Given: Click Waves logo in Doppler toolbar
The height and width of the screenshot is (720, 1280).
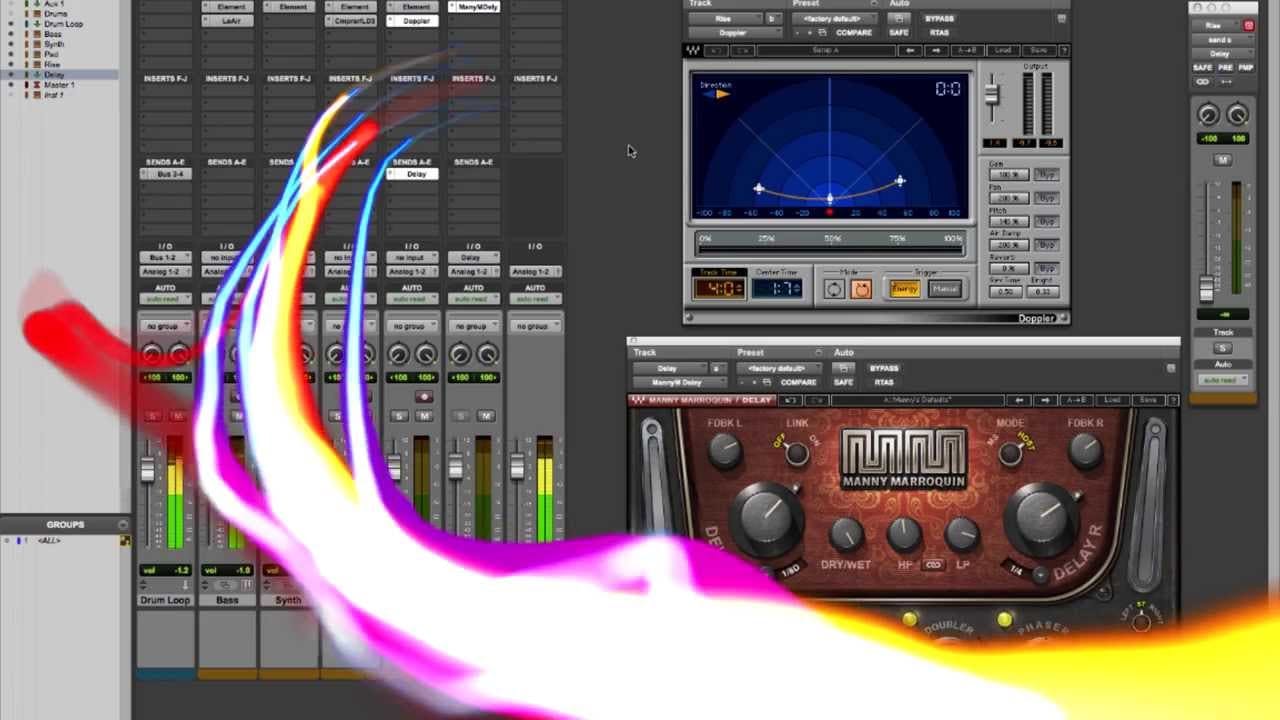Looking at the screenshot, I should click(693, 50).
